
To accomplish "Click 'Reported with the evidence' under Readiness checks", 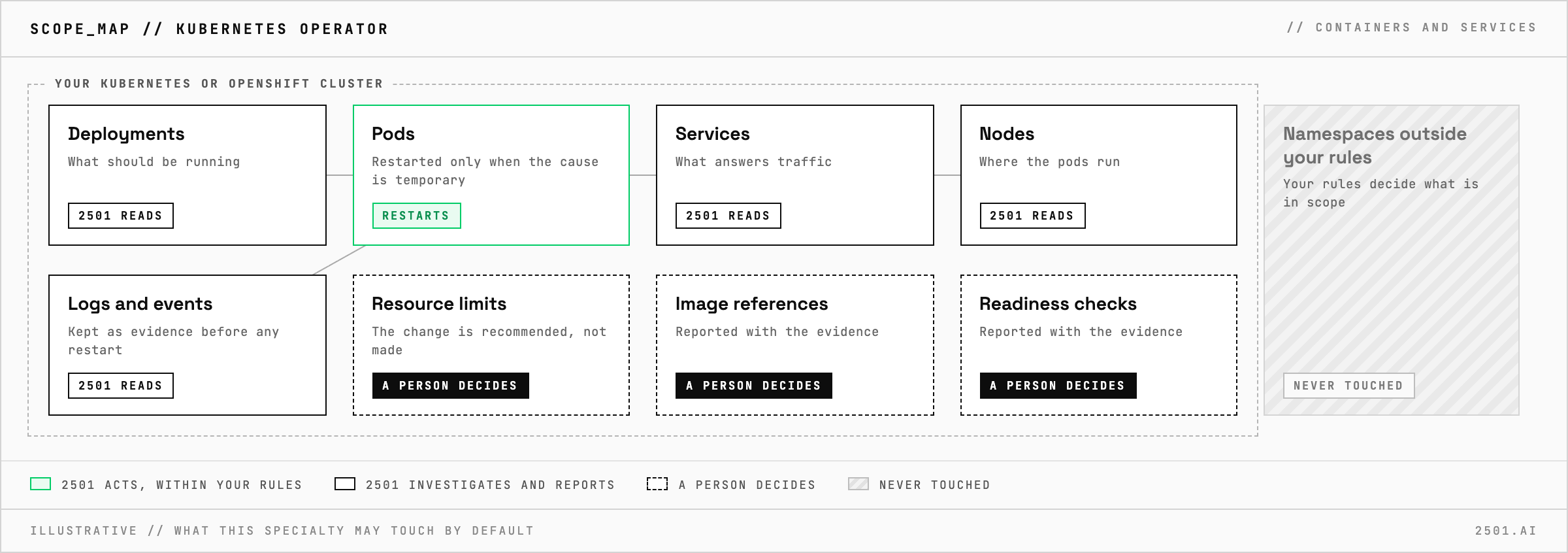I will point(1081,331).
